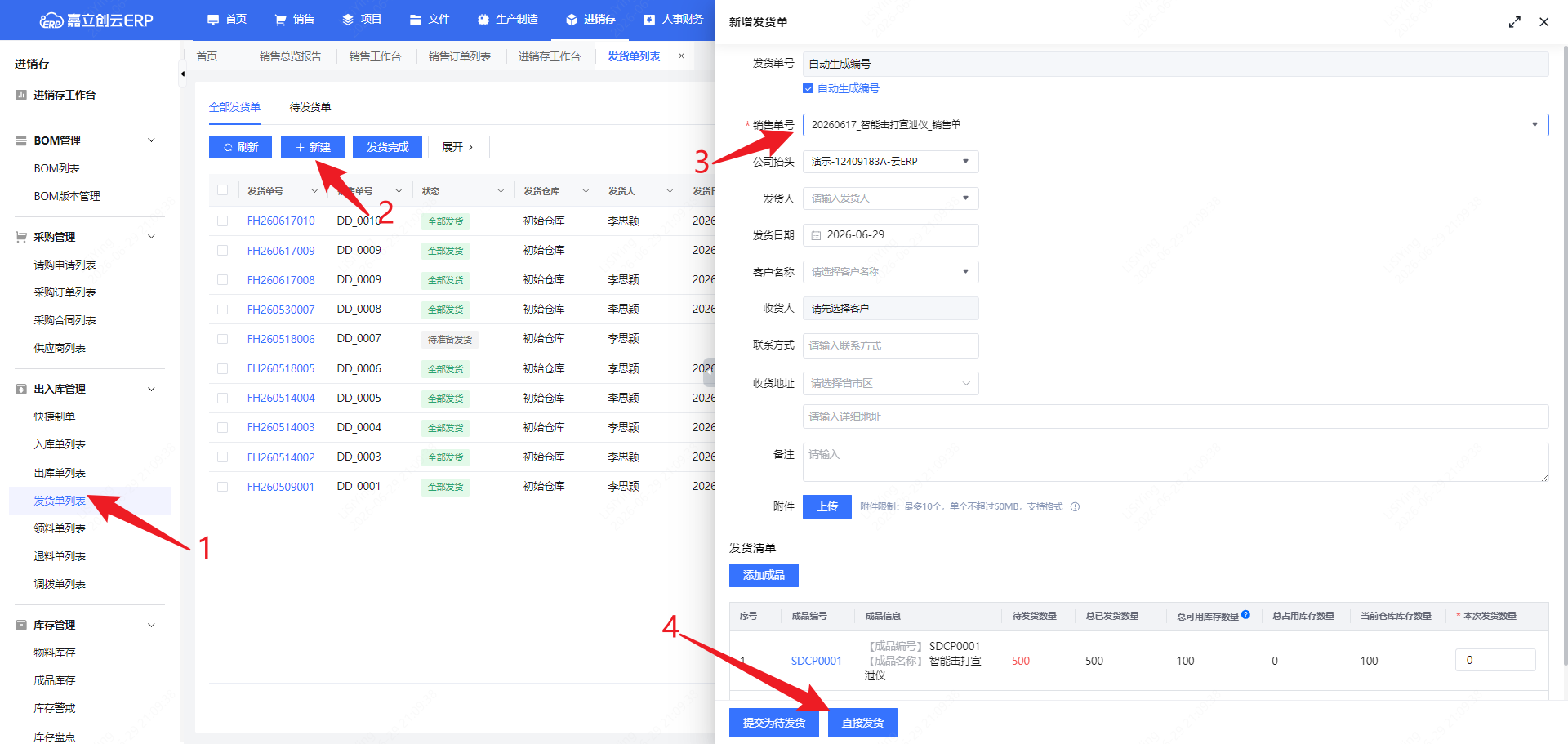Click the help icon beside 总可用库存数量
This screenshot has width=1568, height=744.
[1245, 615]
